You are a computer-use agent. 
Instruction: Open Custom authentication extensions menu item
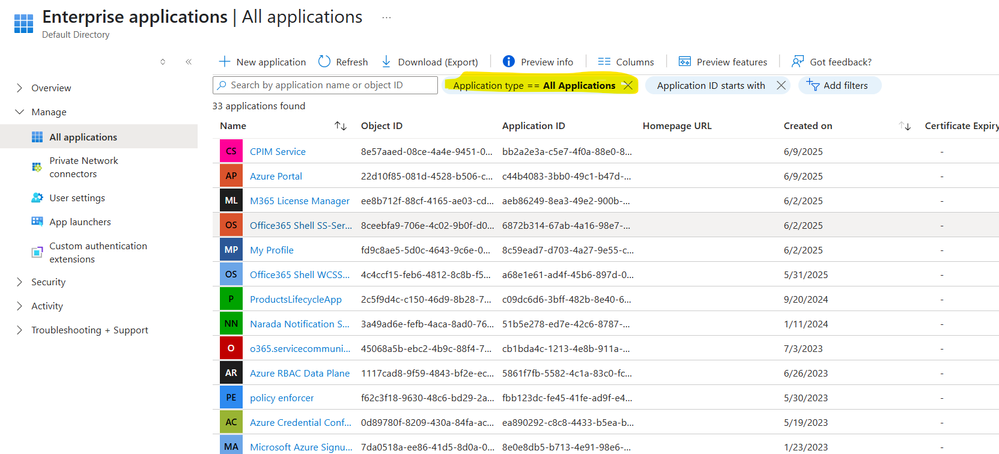click(x=99, y=253)
